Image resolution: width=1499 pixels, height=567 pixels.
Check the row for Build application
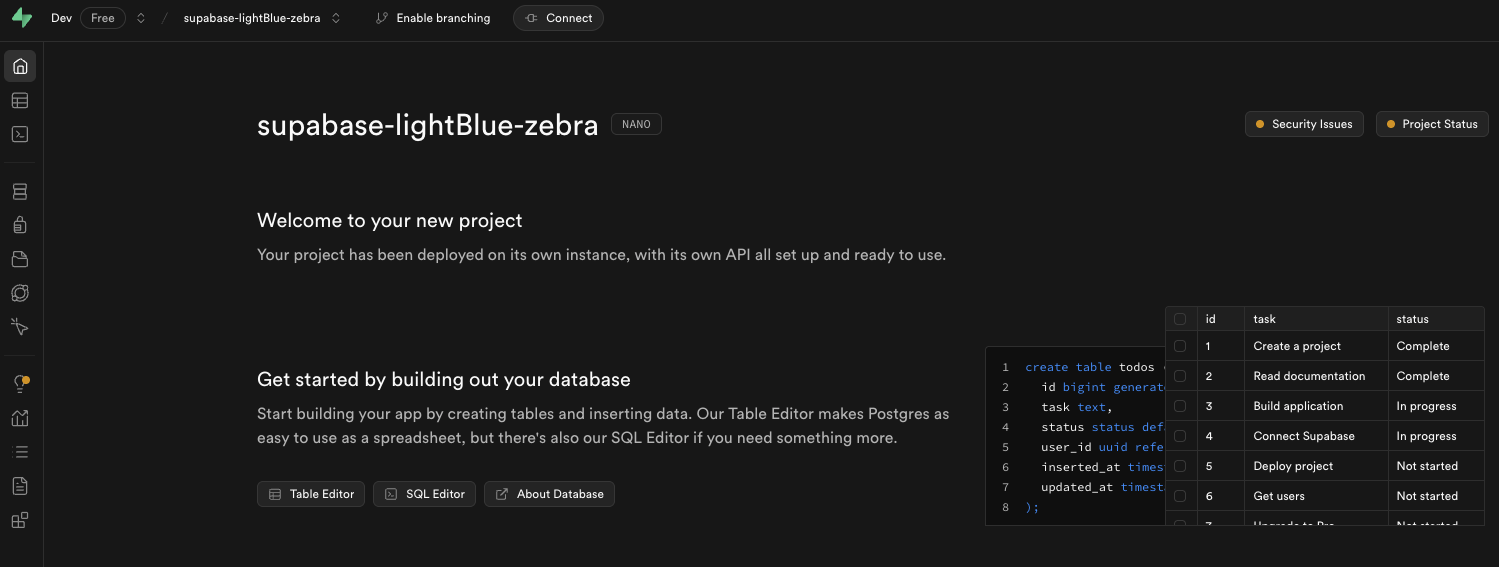coord(1180,406)
